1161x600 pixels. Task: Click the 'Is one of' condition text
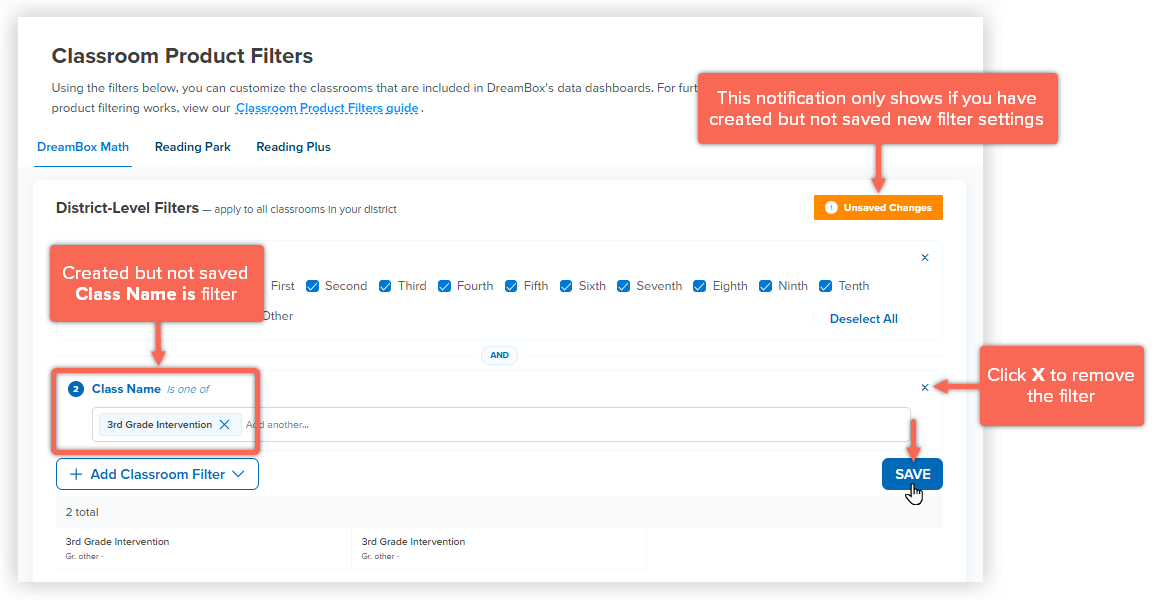tap(188, 389)
